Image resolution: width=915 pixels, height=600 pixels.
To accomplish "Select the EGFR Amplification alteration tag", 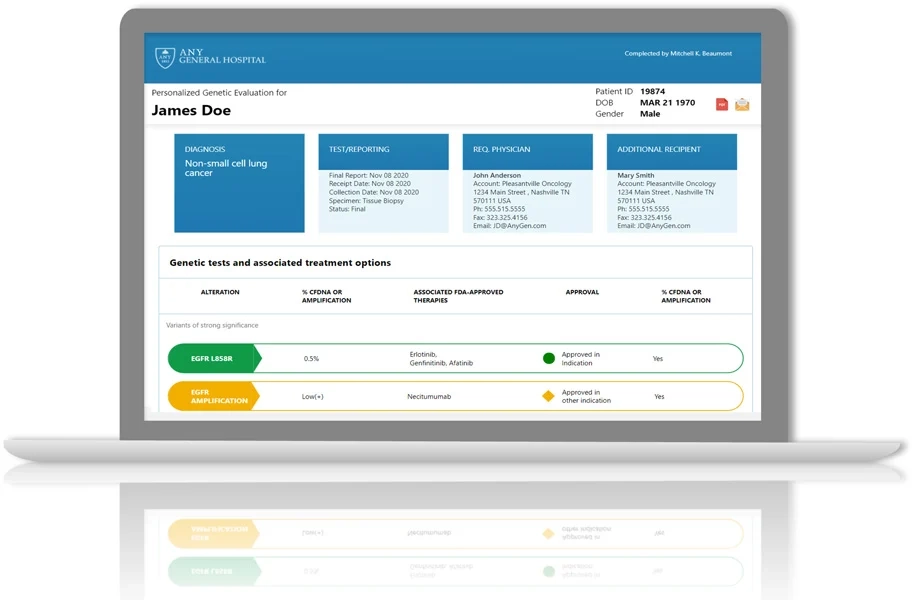I will click(x=213, y=396).
